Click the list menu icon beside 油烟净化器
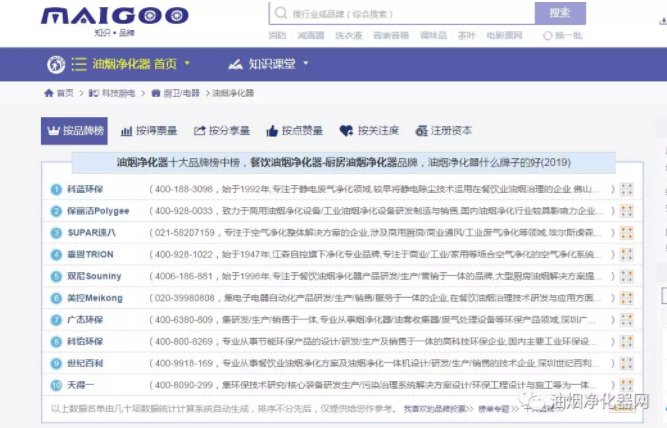This screenshot has width=667, height=428. (x=79, y=64)
